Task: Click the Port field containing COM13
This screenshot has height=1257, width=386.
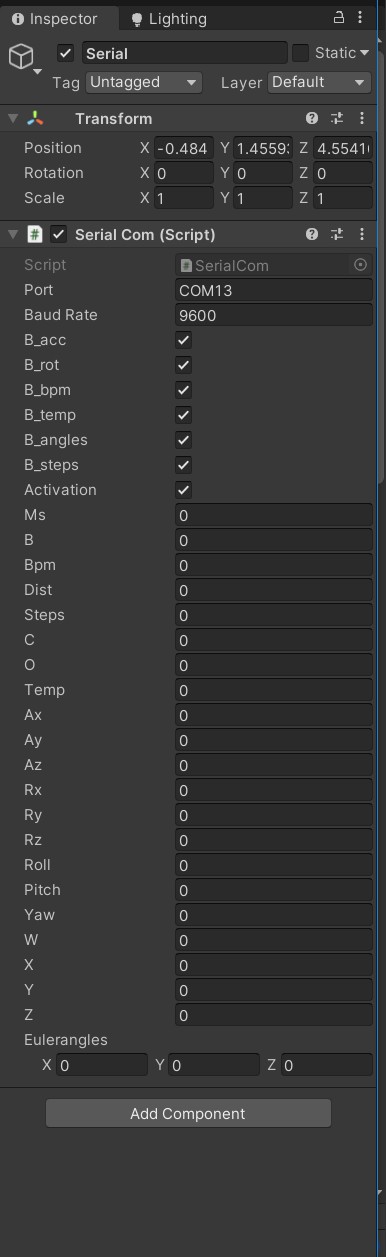Action: pos(274,290)
